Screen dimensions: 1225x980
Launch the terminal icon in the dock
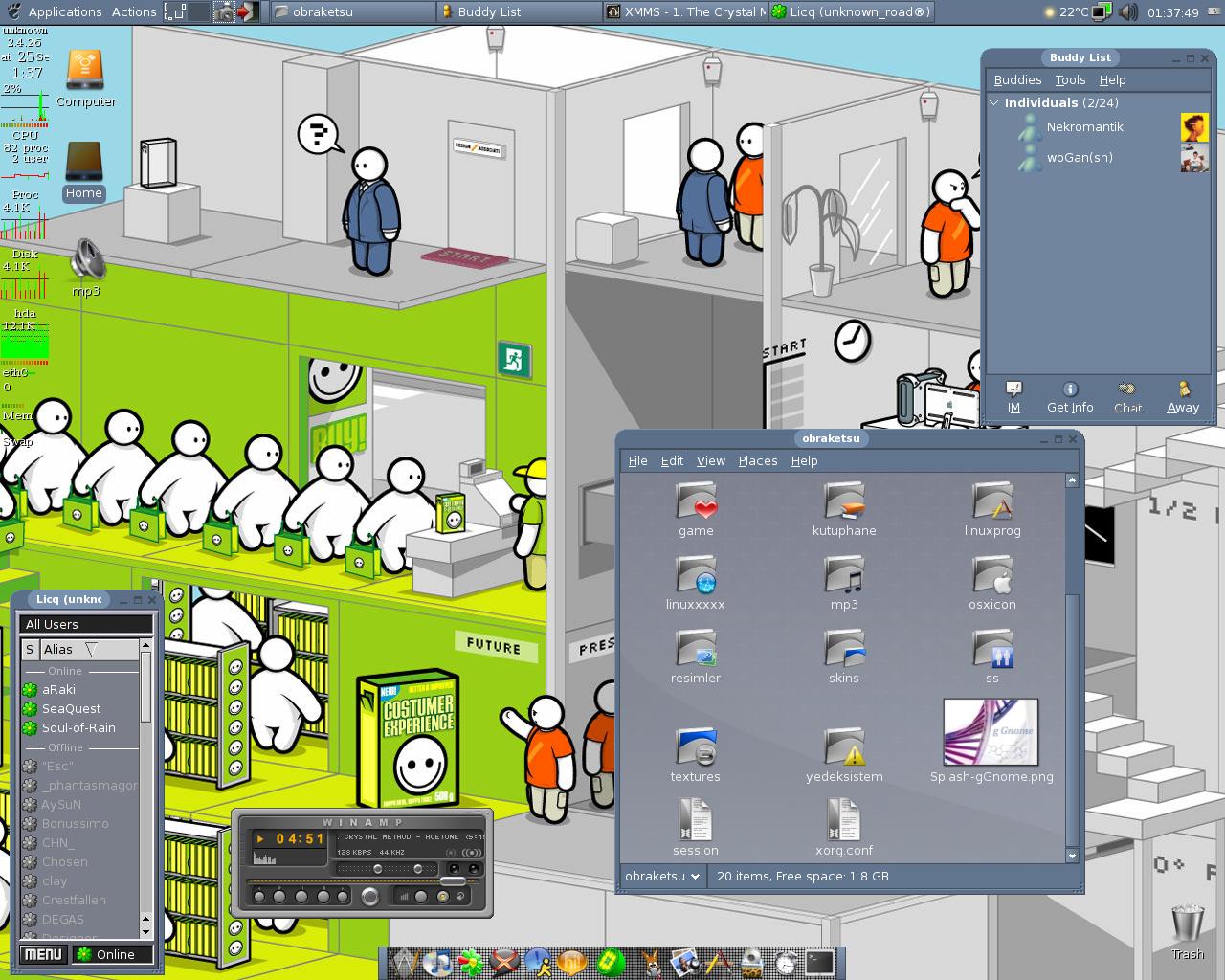tap(820, 962)
